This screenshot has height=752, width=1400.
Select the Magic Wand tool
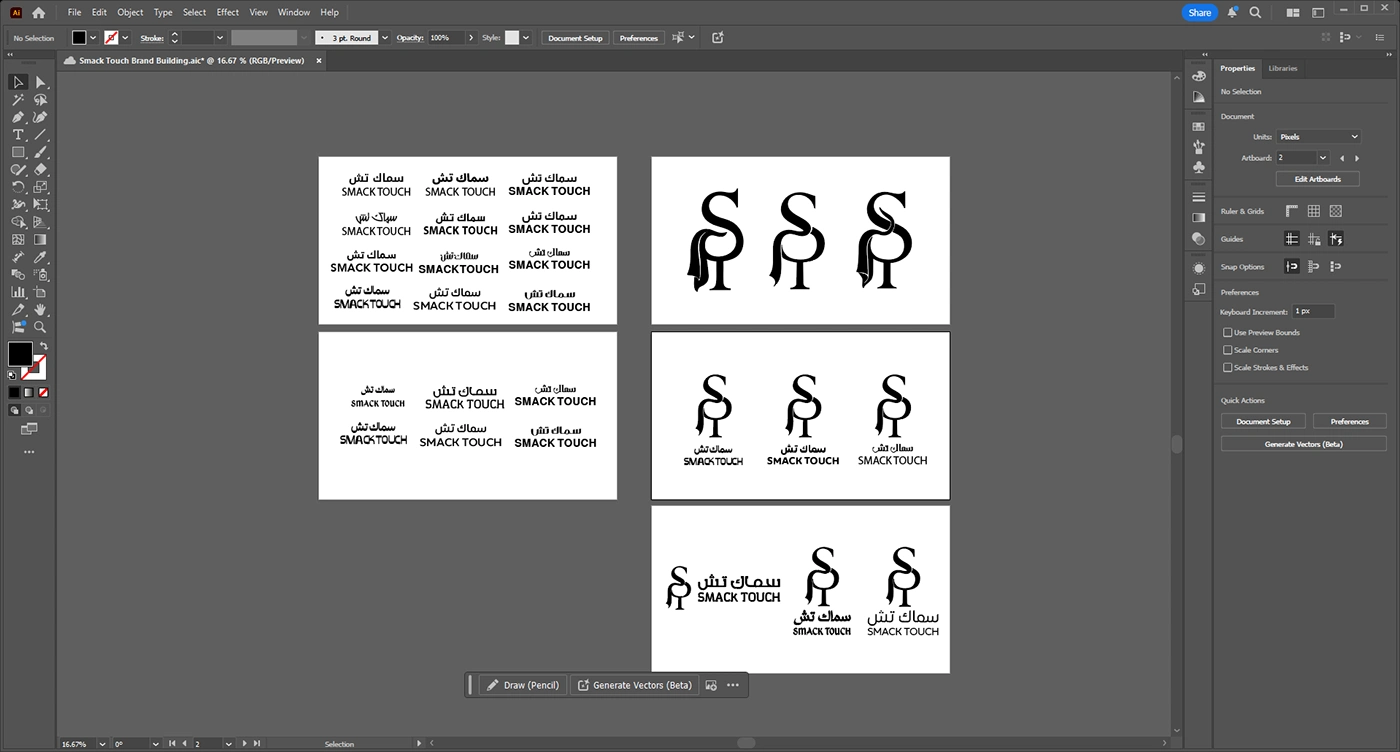(18, 100)
